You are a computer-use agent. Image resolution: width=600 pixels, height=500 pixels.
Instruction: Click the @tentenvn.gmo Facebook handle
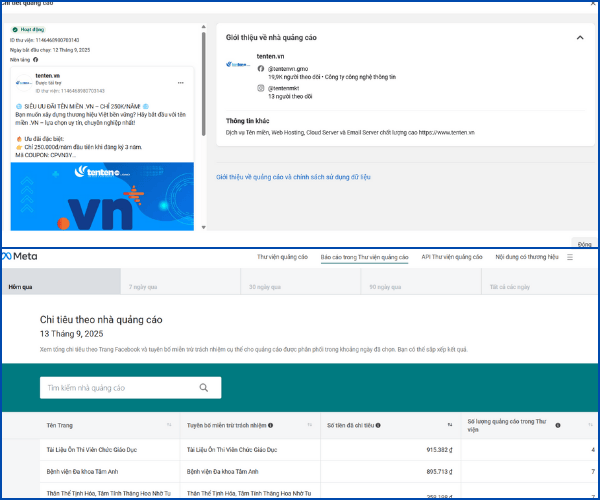(x=288, y=69)
